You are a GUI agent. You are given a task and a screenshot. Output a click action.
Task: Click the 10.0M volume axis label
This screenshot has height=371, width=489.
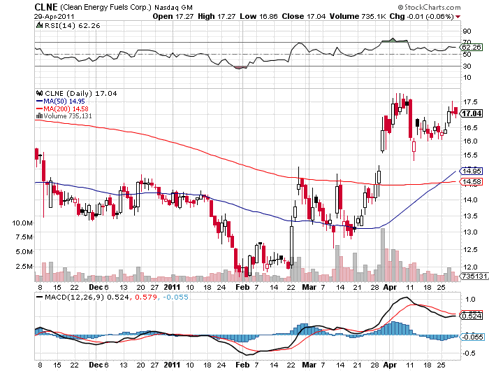[22, 223]
